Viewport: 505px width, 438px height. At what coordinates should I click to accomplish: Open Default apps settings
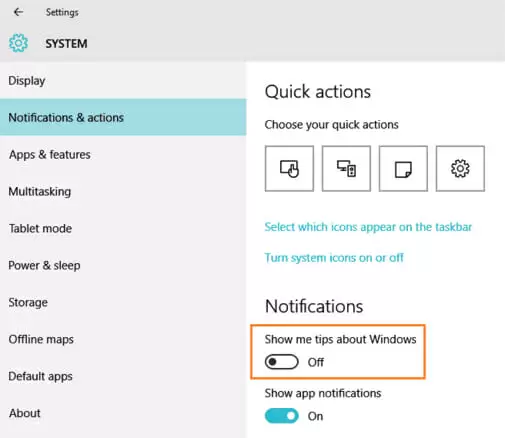point(123,376)
